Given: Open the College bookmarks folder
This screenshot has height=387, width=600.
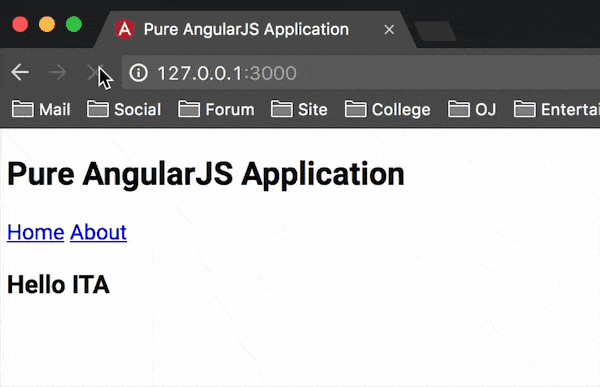Looking at the screenshot, I should pos(388,109).
